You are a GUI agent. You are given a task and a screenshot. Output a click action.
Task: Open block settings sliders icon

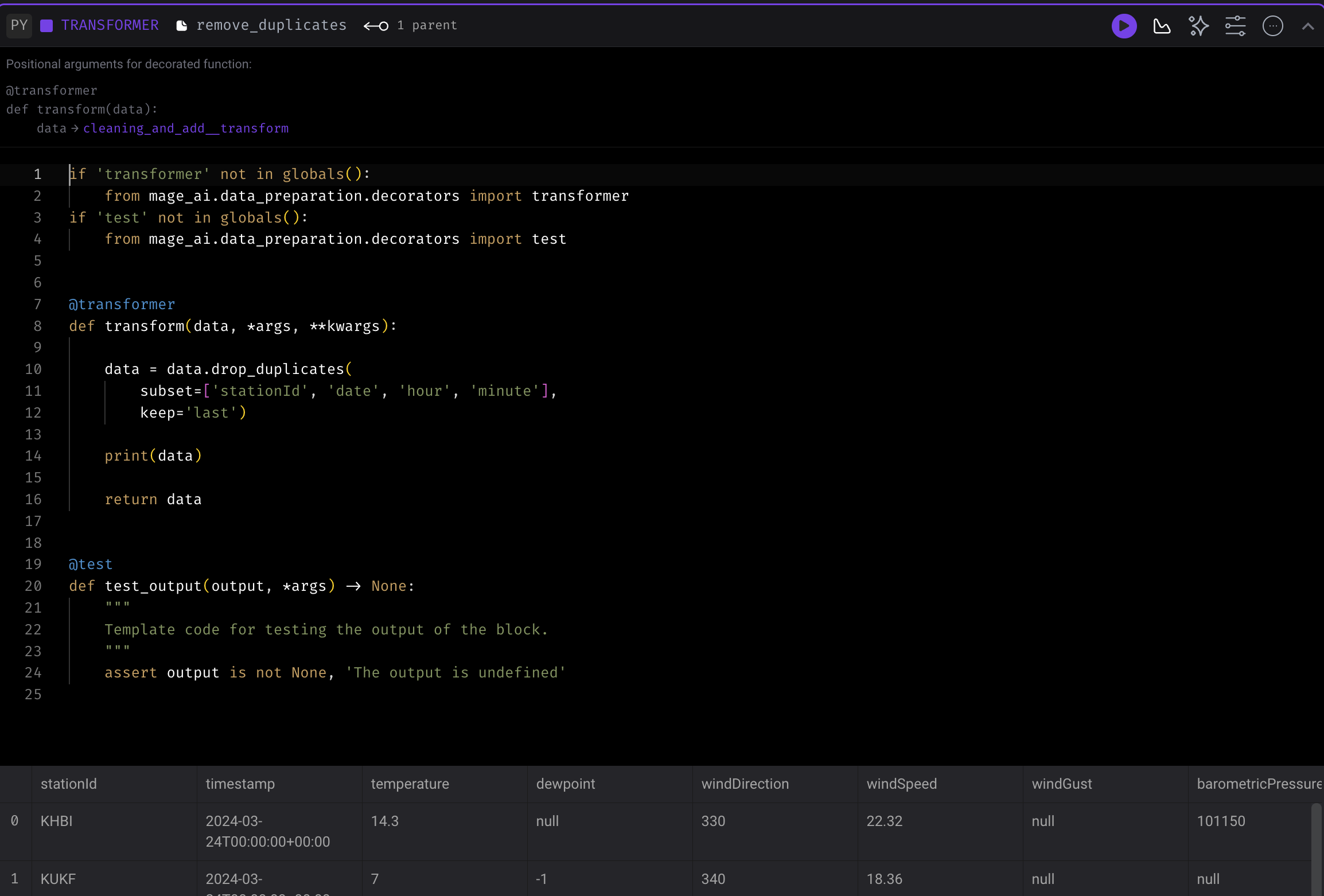[x=1235, y=26]
